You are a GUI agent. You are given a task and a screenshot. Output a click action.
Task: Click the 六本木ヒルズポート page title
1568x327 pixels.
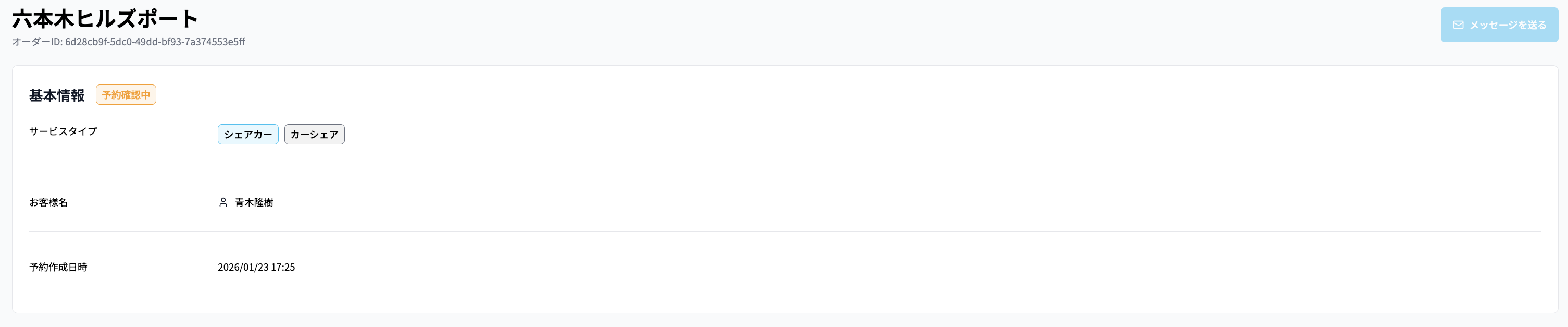click(x=105, y=19)
